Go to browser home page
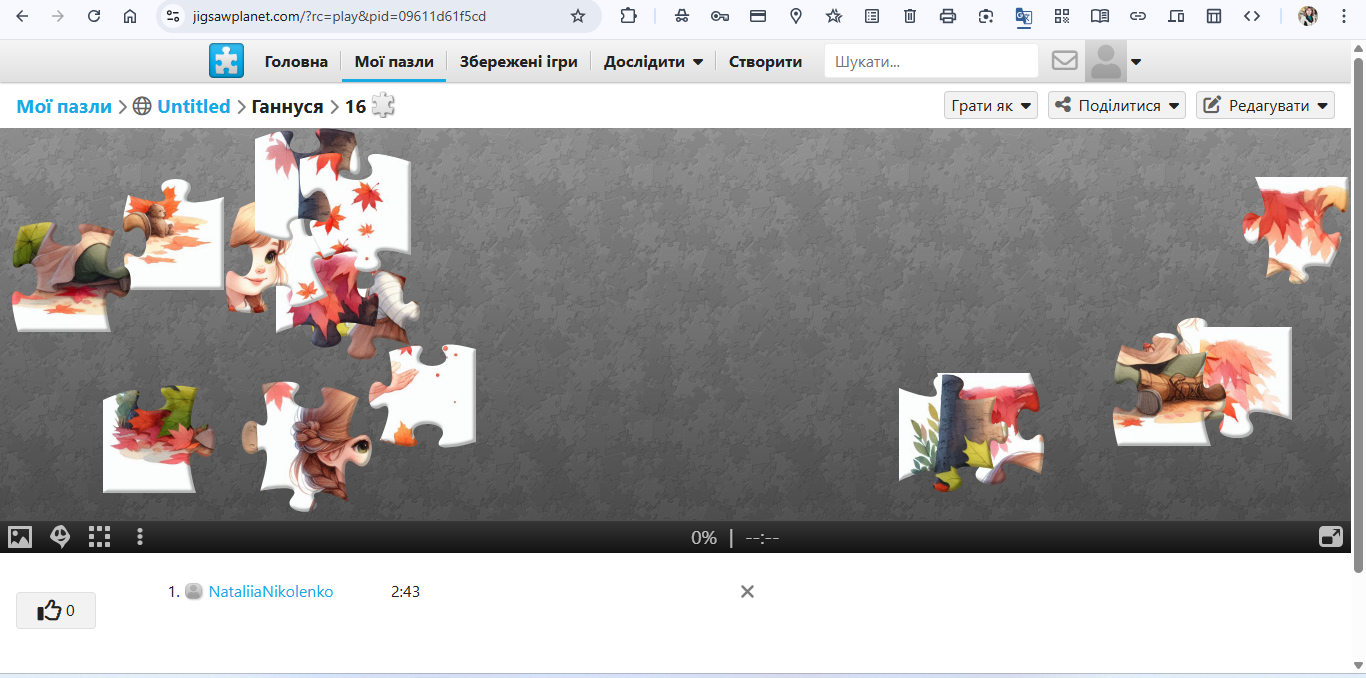The image size is (1366, 678). 130,16
